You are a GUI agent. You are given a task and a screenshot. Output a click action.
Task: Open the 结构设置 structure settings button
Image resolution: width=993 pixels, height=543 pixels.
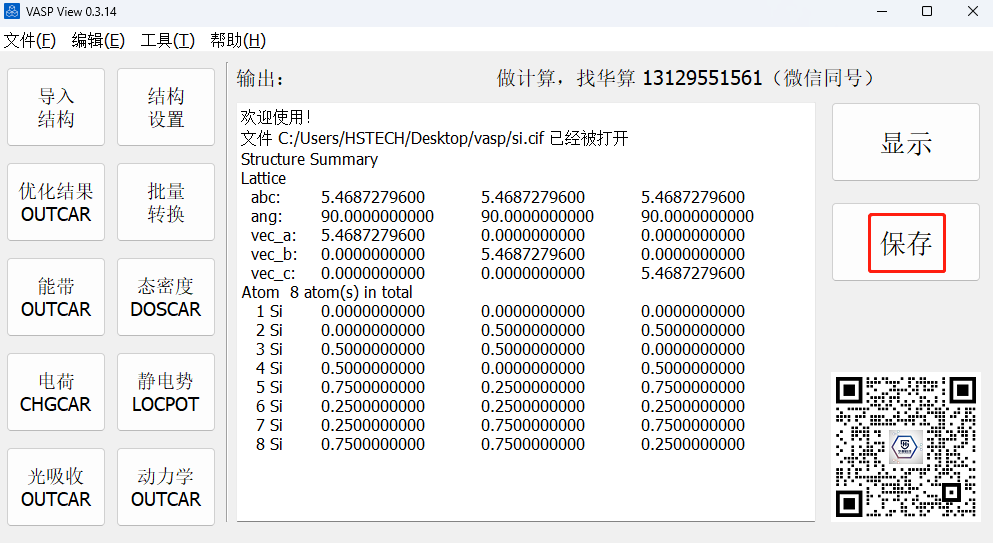[x=166, y=108]
